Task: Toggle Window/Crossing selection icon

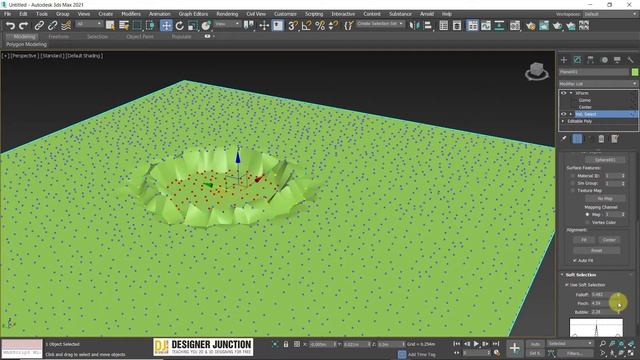Action: [150, 26]
